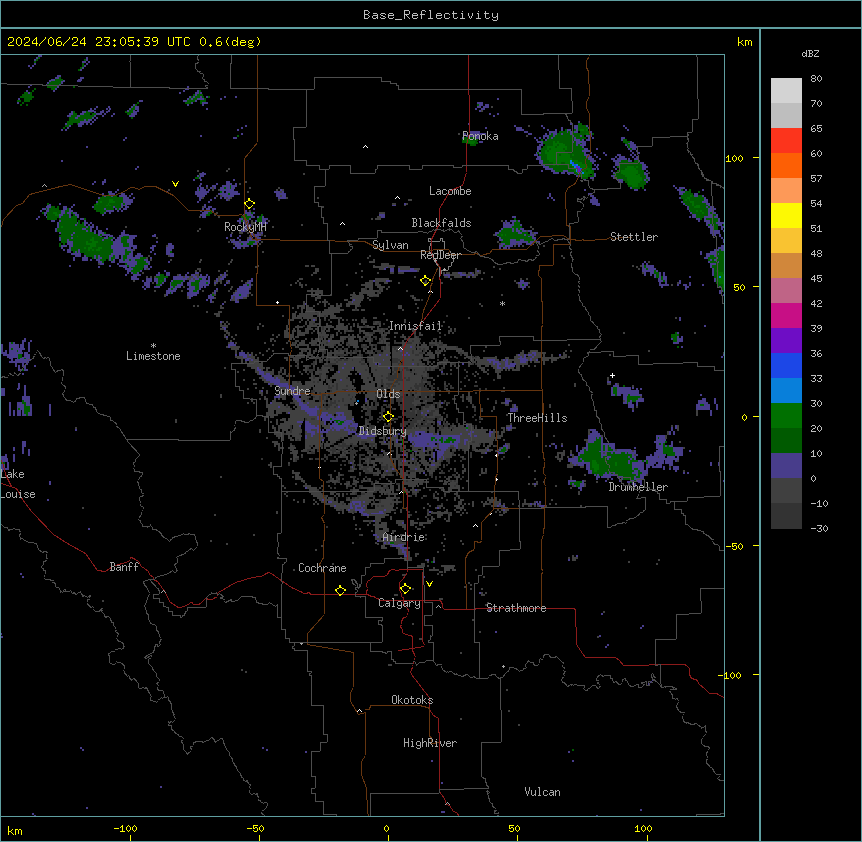Click the Sylvan label
Viewport: 862px width, 842px height.
(390, 245)
